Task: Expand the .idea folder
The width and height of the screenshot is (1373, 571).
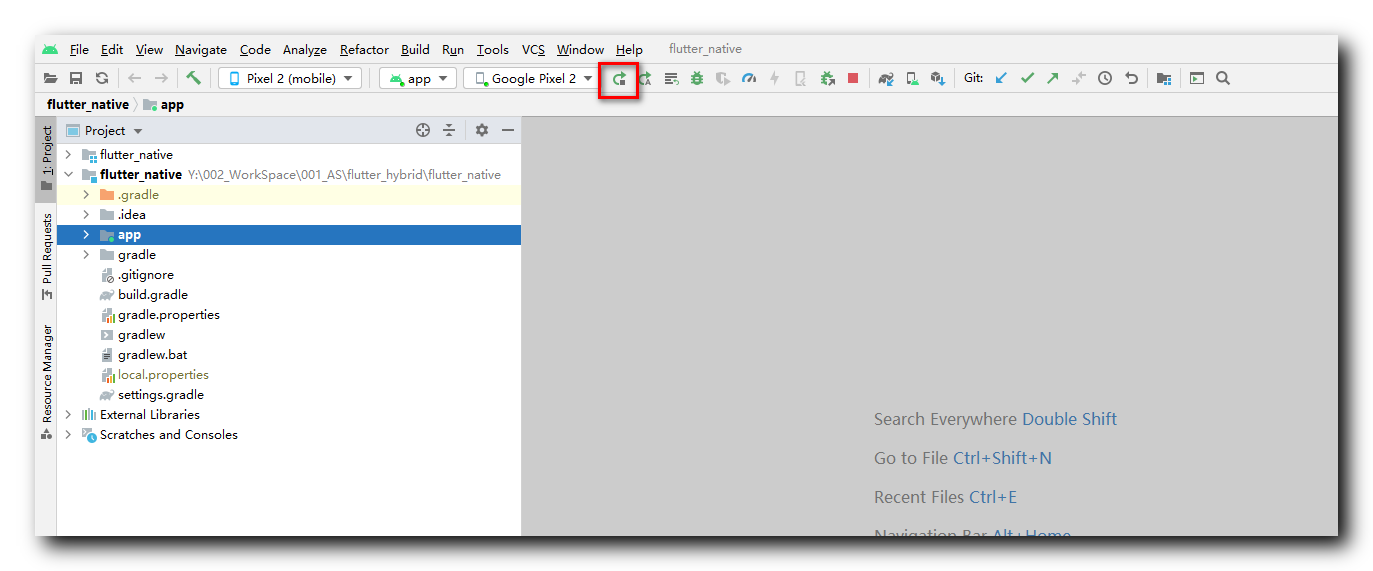Action: [86, 215]
